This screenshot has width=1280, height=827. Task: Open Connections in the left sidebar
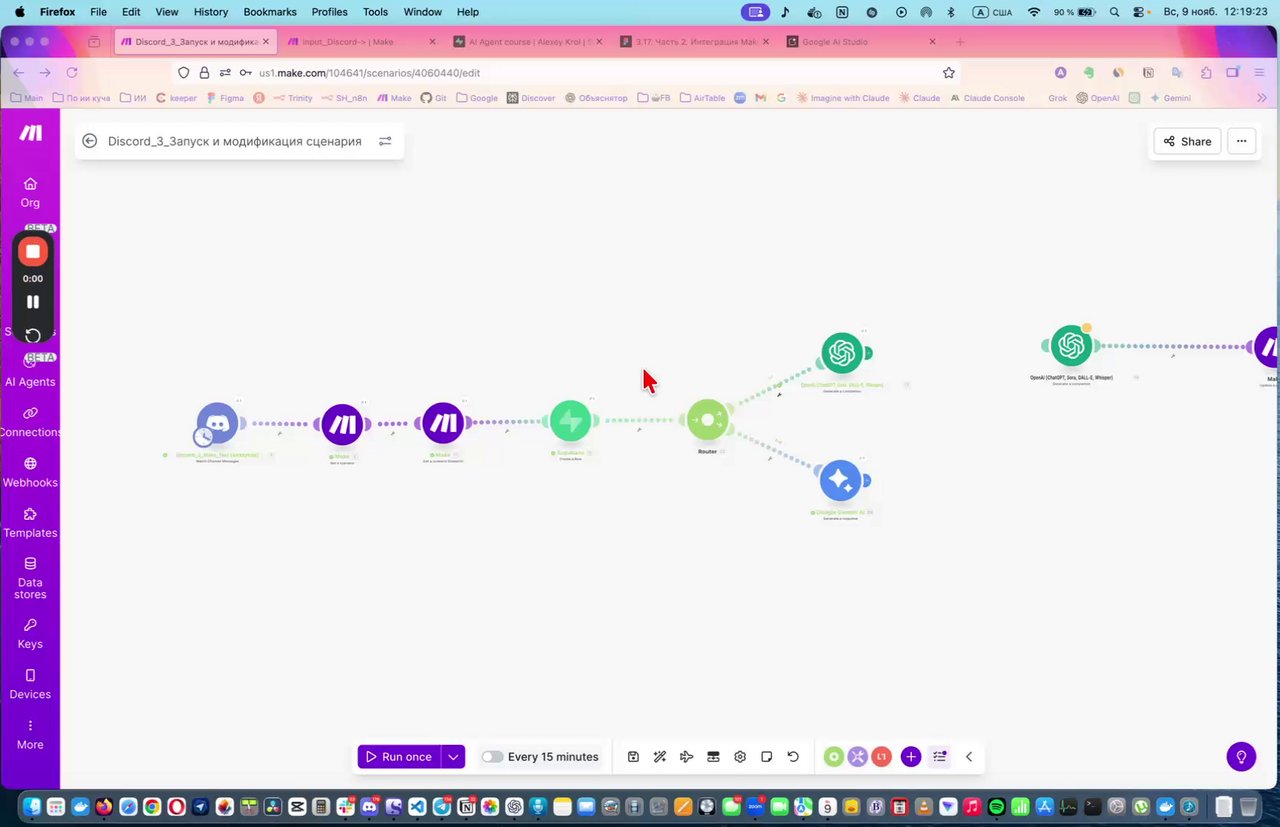point(30,422)
